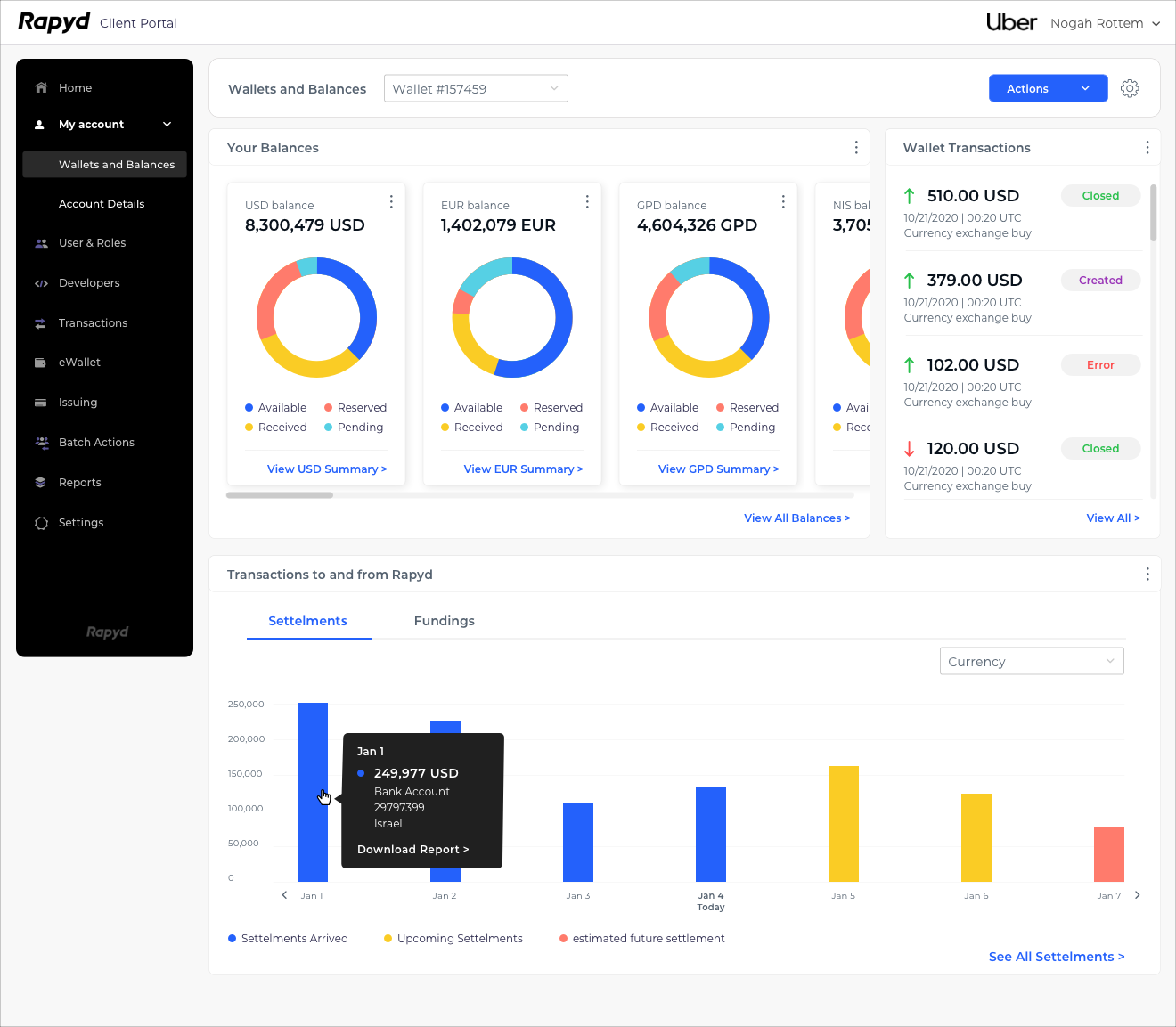Click the Batch Actions sidebar icon
Screen dimensions: 1176x1027
point(41,443)
